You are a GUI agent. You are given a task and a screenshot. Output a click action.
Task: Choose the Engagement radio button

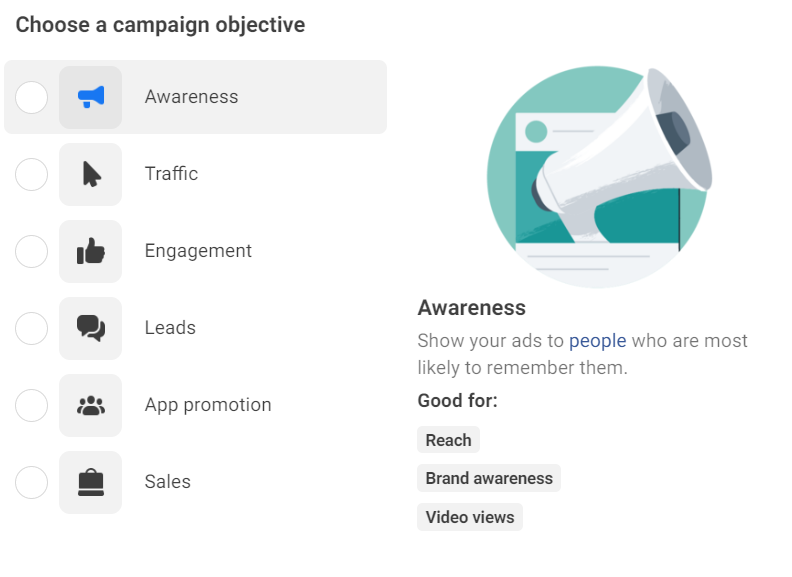point(31,251)
